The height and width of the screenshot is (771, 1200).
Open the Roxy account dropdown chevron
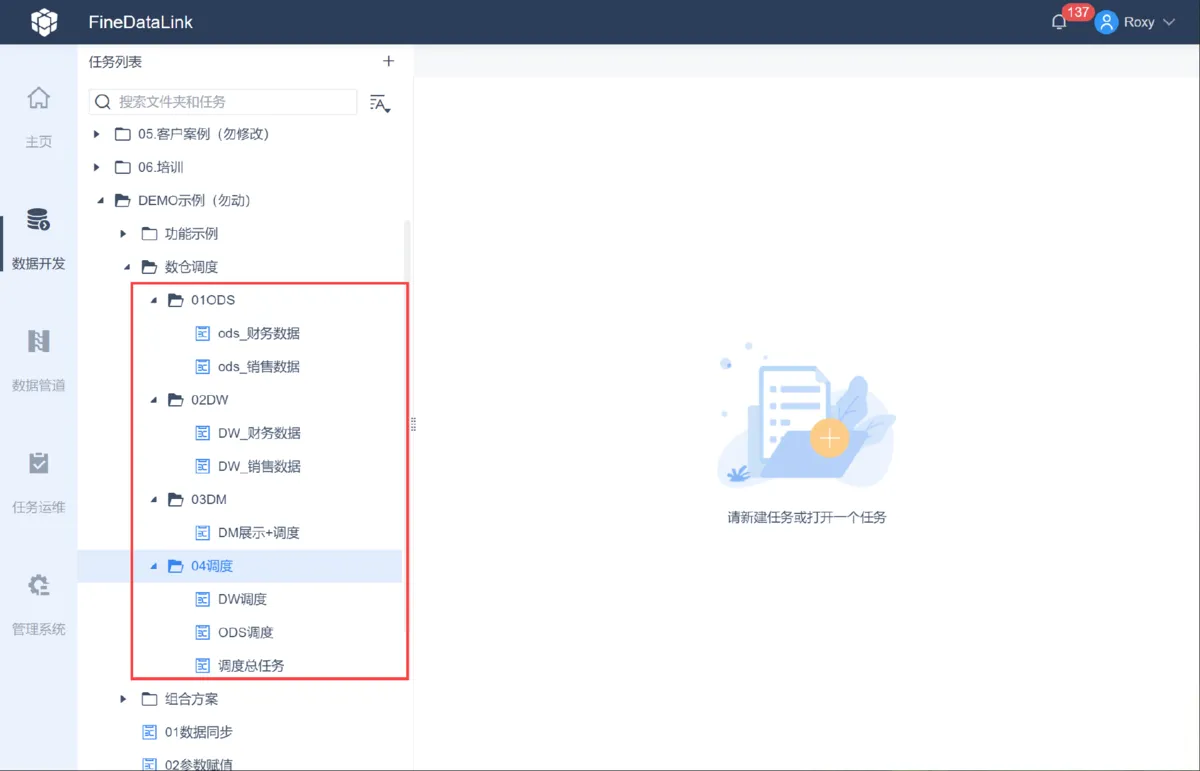pos(1169,22)
